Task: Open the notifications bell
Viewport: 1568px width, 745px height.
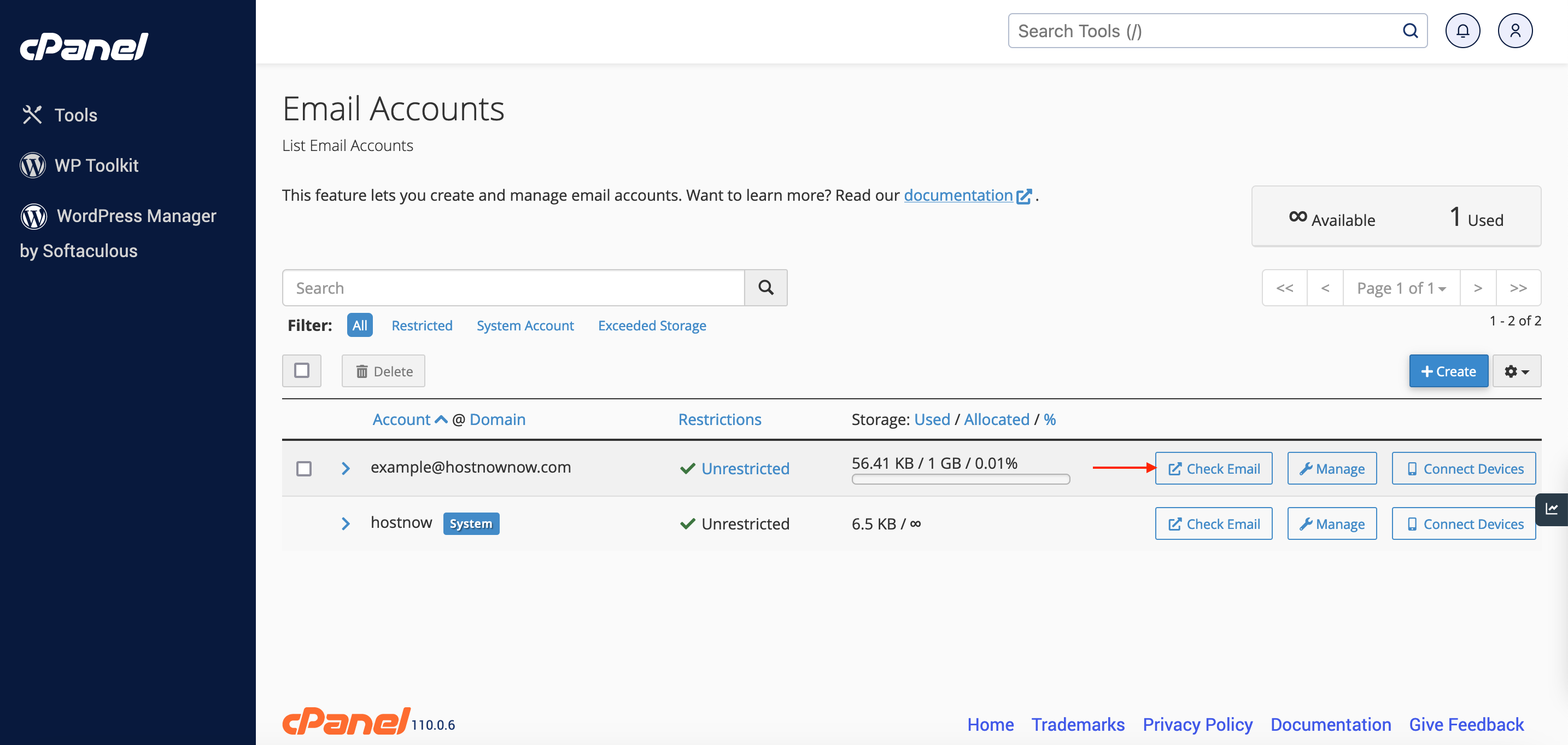Action: pyautogui.click(x=1462, y=31)
